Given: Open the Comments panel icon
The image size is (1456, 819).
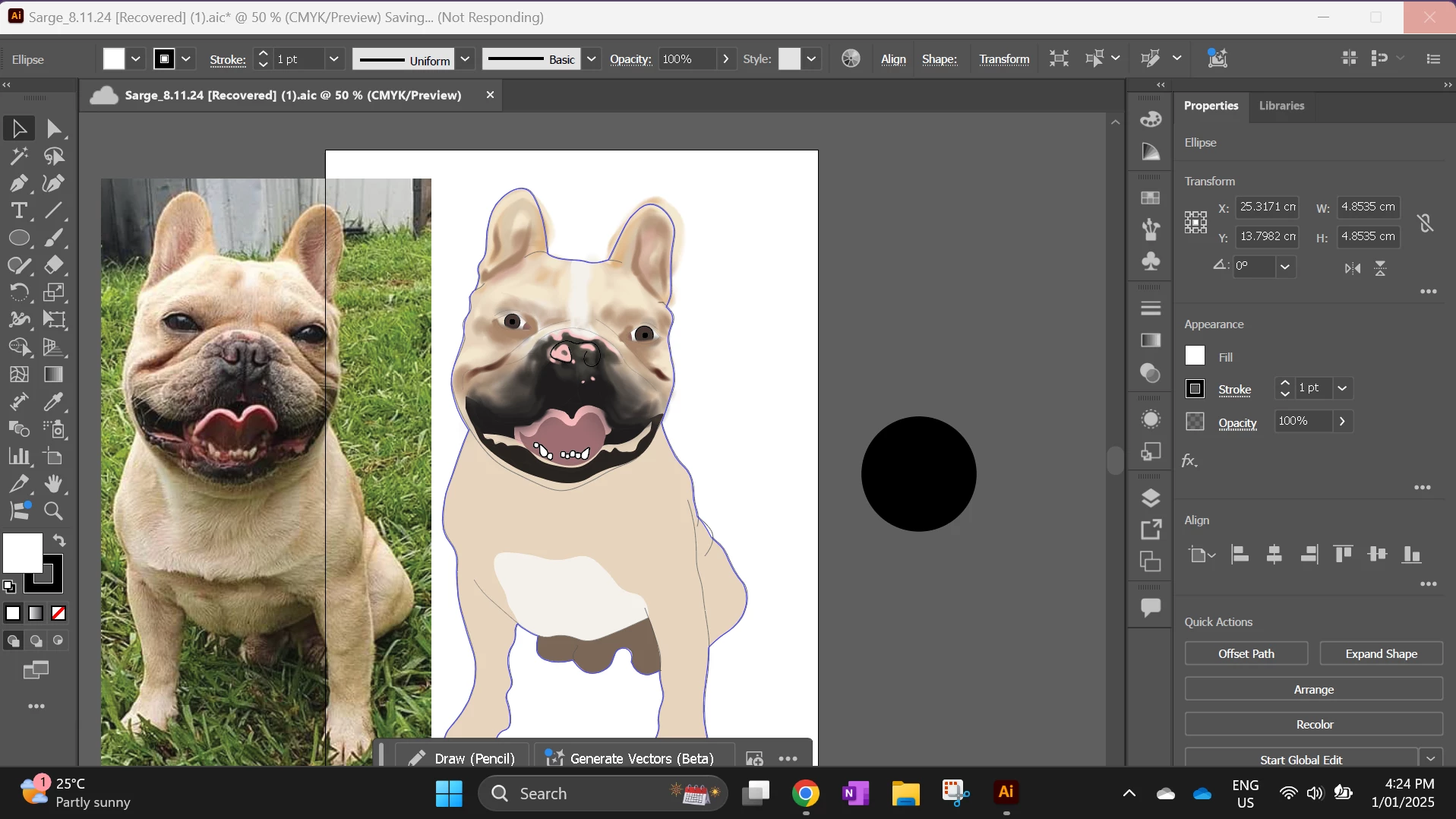Looking at the screenshot, I should pyautogui.click(x=1151, y=607).
